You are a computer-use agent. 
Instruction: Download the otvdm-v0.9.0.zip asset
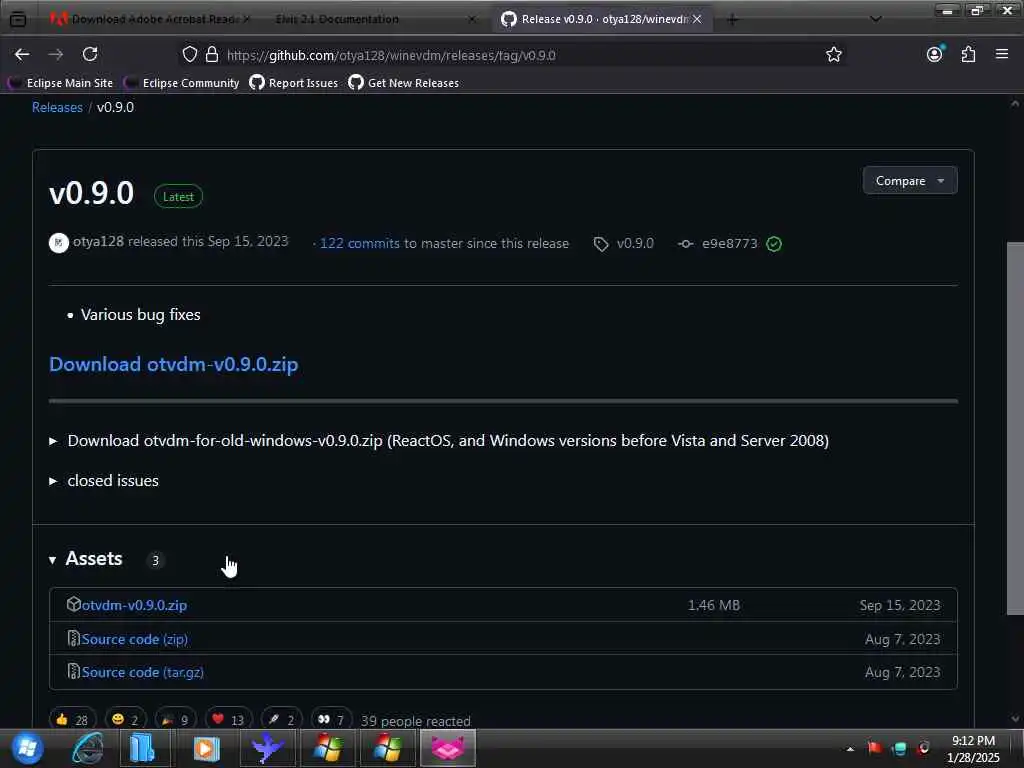[134, 605]
